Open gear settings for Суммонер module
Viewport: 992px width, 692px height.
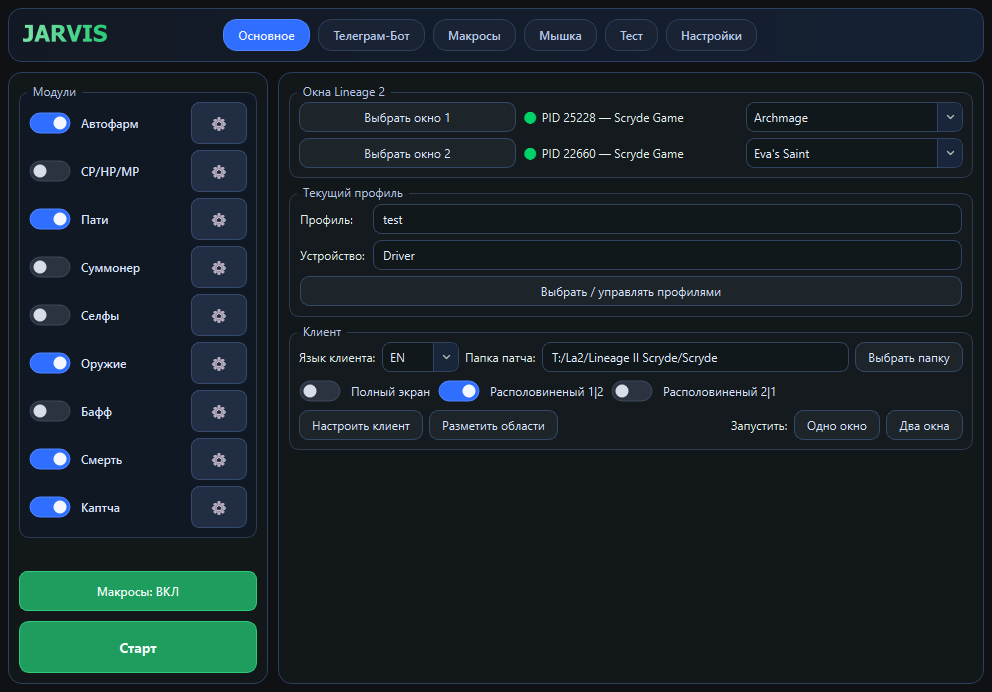coord(218,268)
